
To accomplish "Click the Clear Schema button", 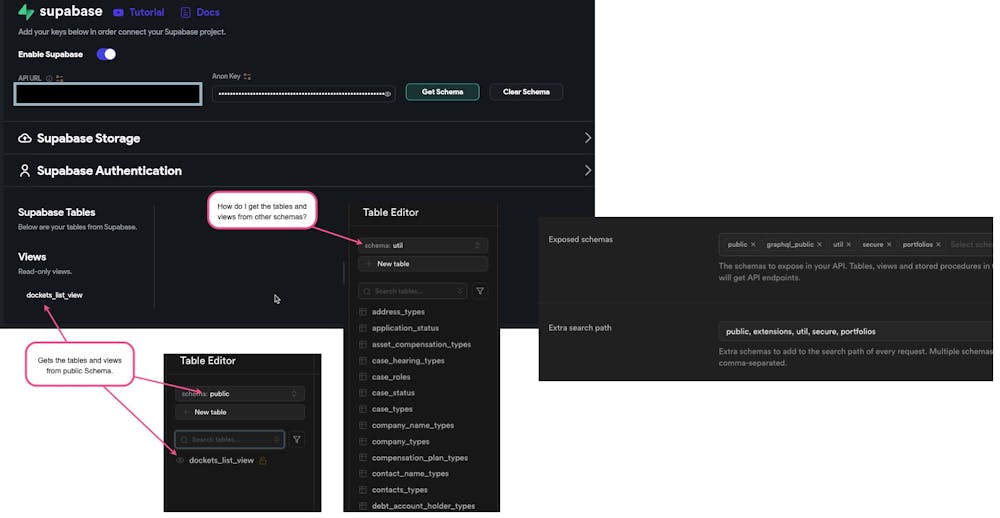I will coord(526,92).
